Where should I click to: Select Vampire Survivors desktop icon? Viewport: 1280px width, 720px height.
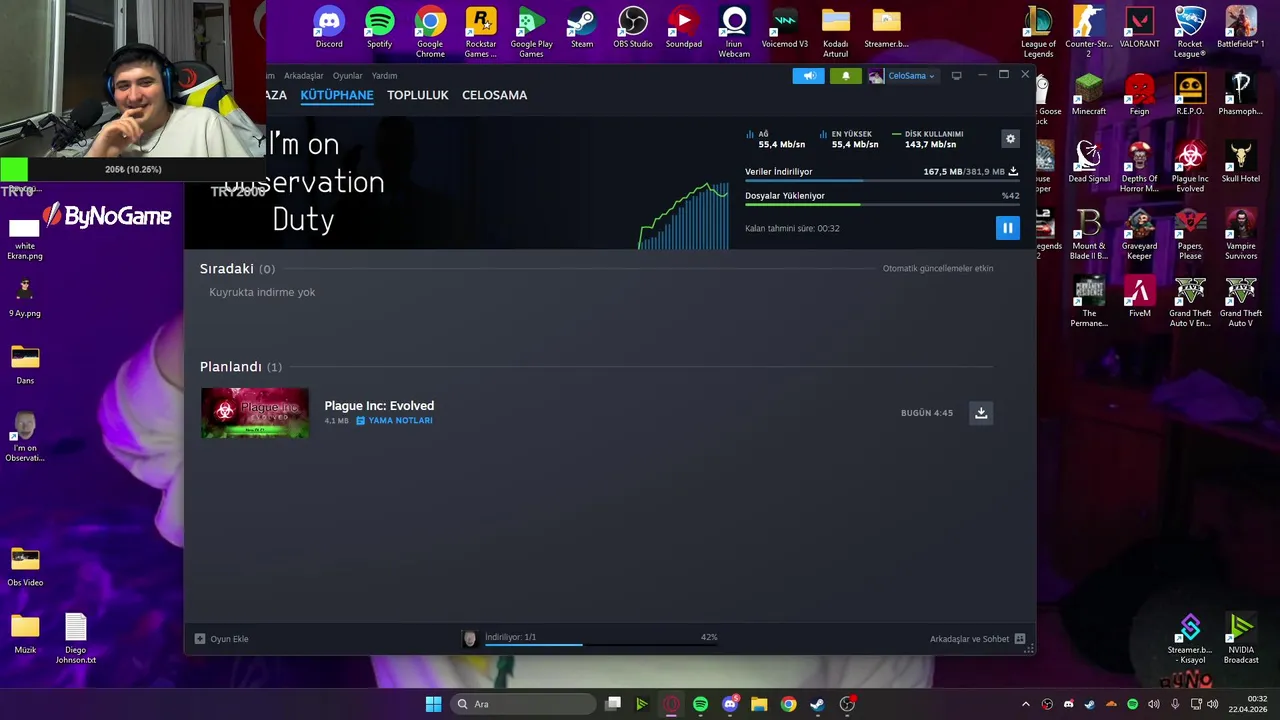(x=1241, y=233)
